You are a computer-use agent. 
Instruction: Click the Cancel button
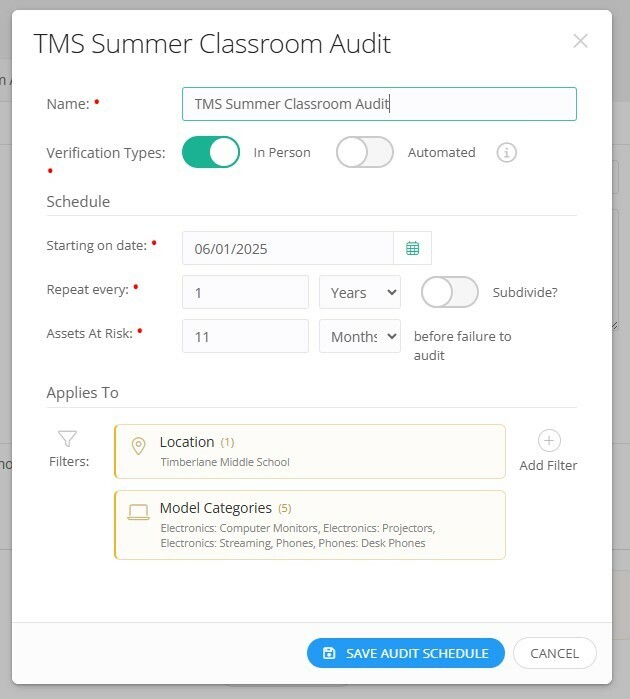555,653
